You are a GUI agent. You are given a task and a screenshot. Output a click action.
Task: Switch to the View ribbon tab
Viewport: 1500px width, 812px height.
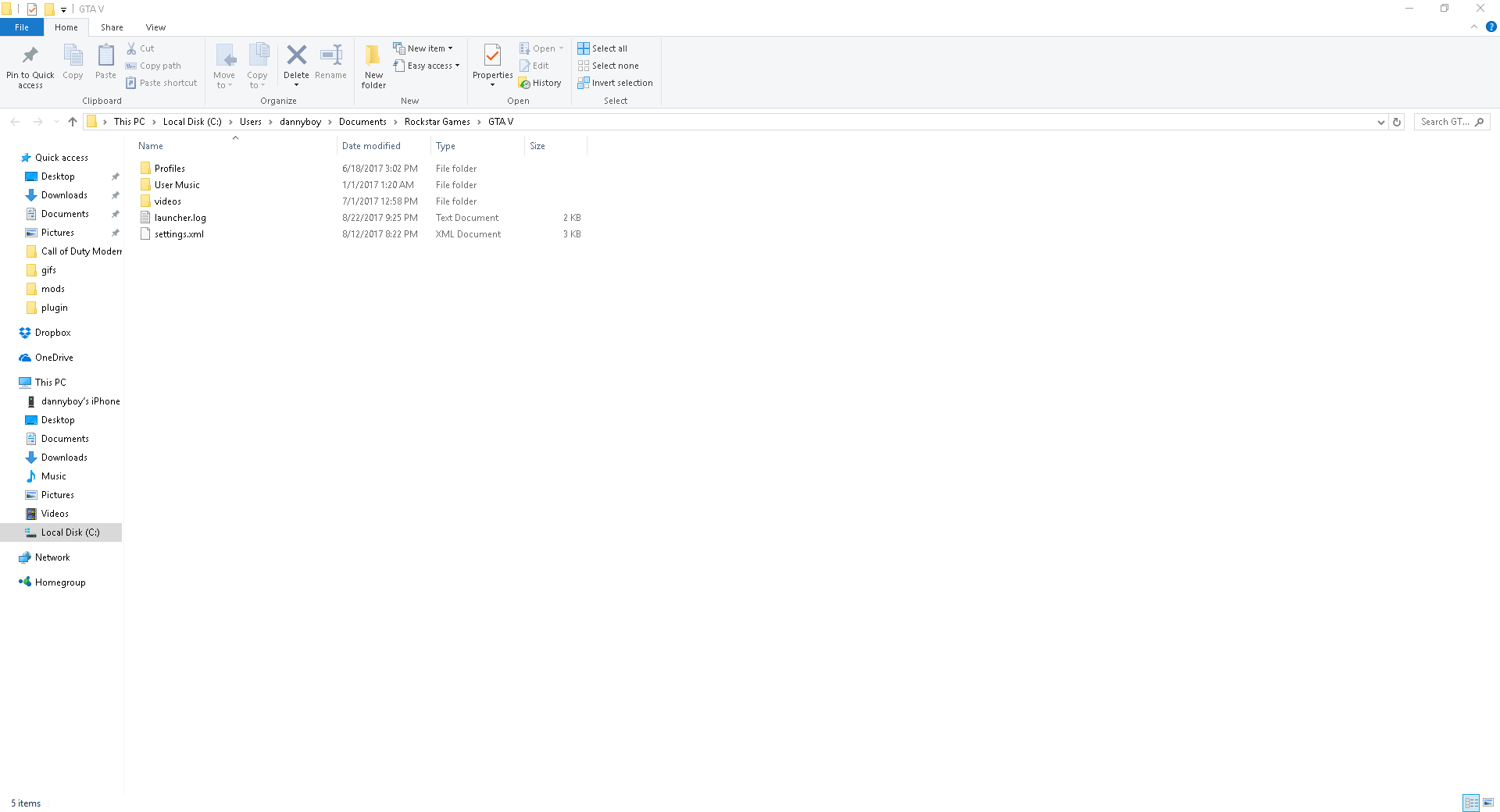point(155,27)
